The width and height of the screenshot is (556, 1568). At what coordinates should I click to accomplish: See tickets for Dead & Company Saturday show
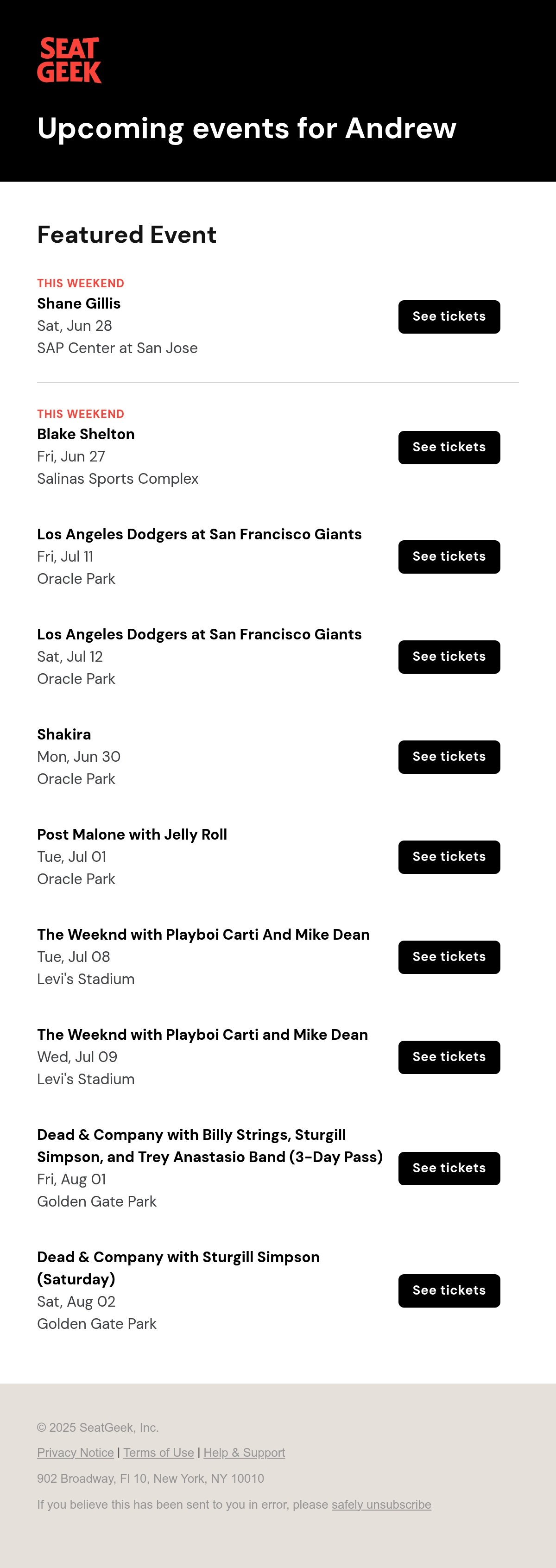click(x=449, y=1290)
